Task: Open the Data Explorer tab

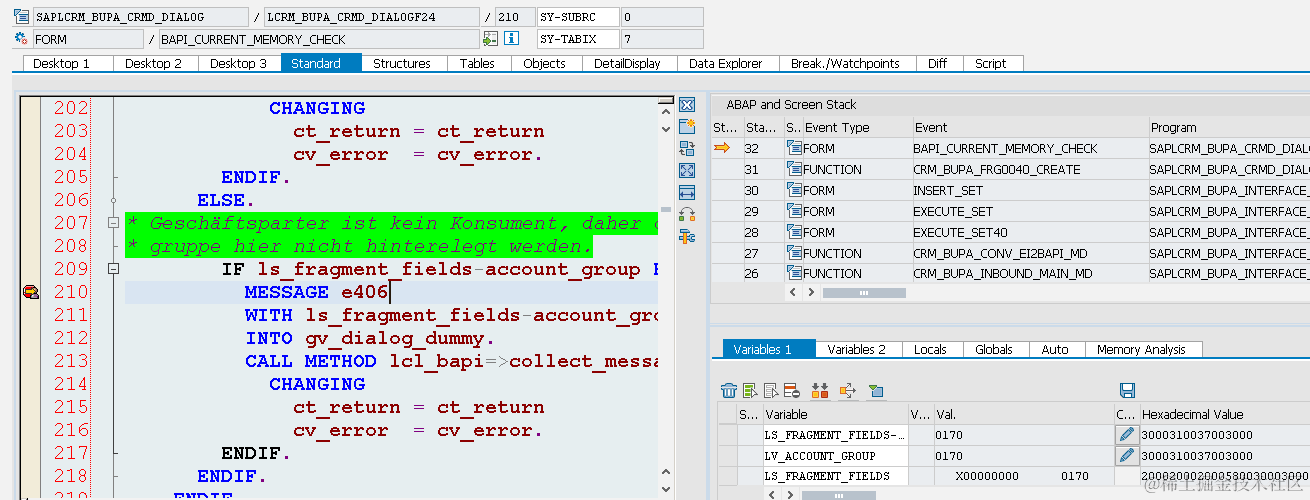Action: (x=726, y=63)
